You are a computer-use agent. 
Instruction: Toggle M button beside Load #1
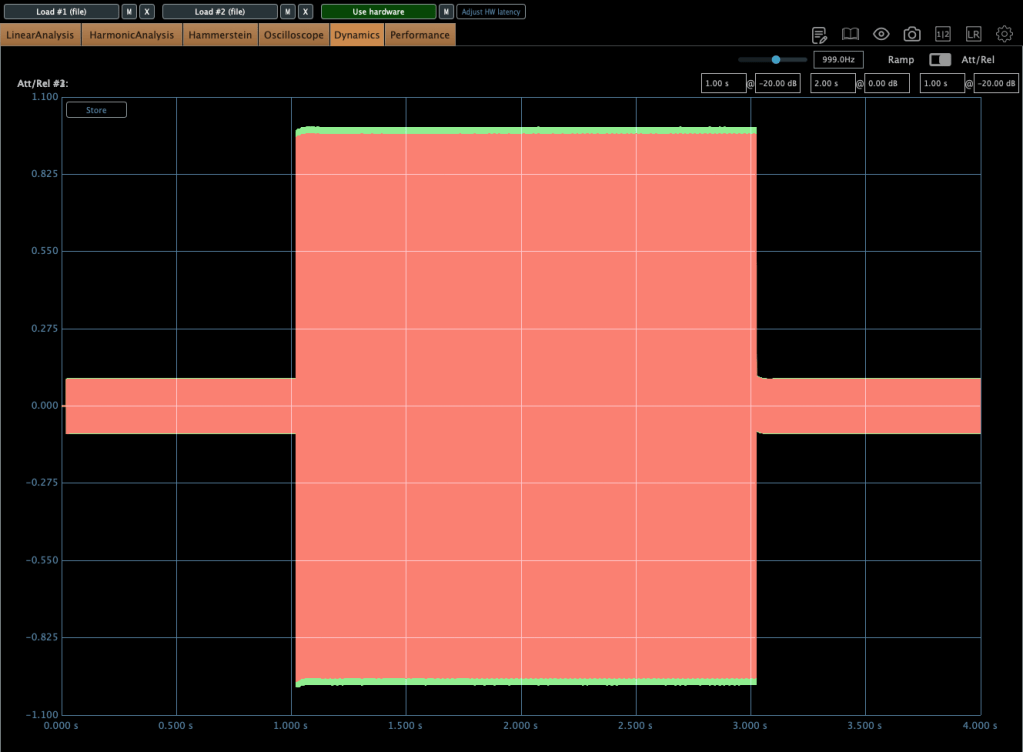(x=129, y=12)
